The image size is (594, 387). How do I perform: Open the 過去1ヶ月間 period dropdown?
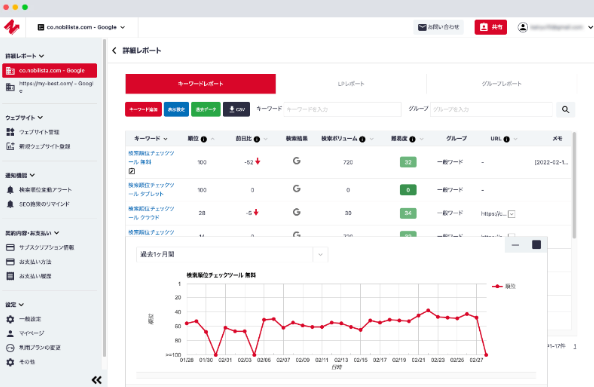[x=232, y=254]
